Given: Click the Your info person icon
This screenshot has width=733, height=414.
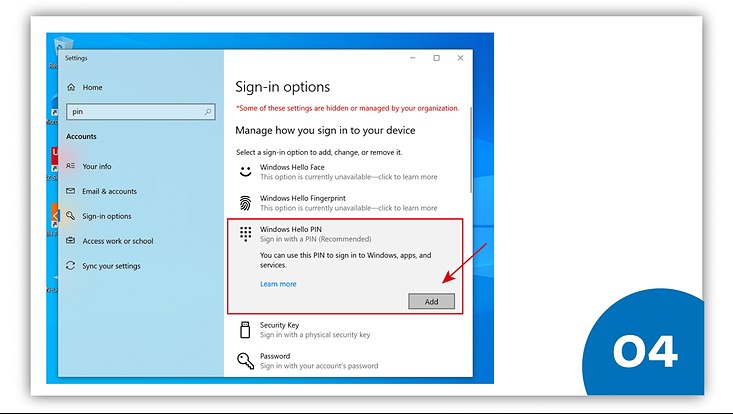Looking at the screenshot, I should (x=71, y=166).
